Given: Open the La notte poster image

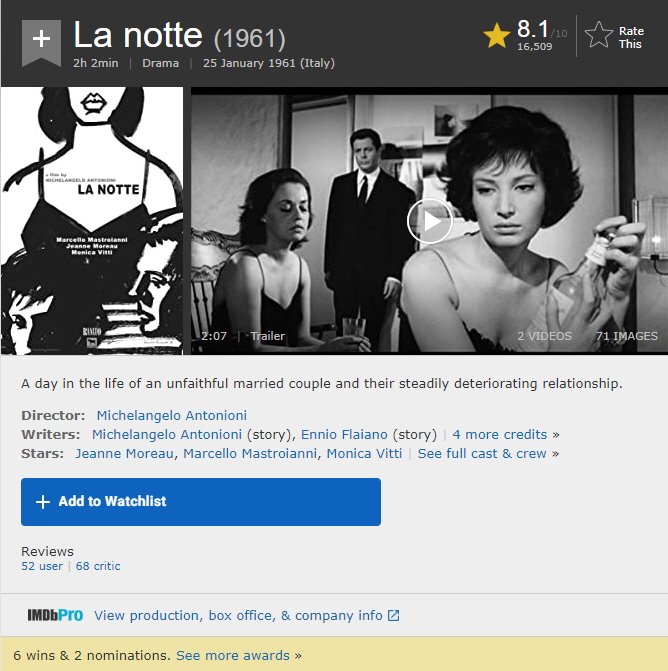Looking at the screenshot, I should tap(92, 221).
